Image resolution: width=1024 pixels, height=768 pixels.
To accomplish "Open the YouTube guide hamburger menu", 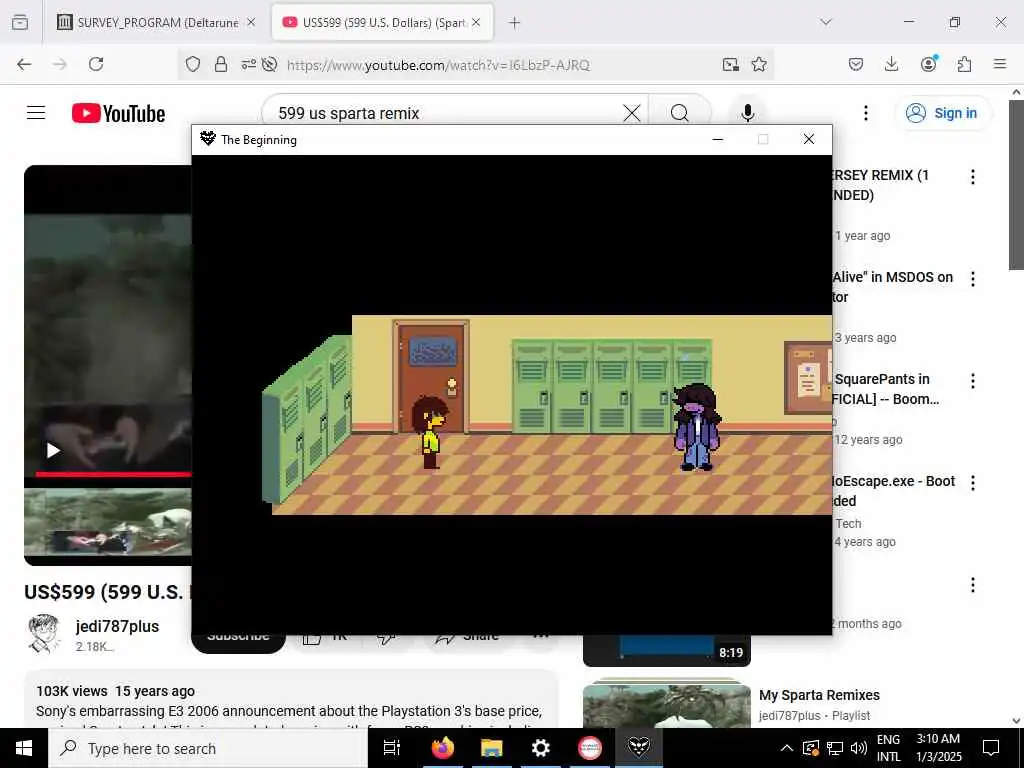I will pyautogui.click(x=36, y=113).
